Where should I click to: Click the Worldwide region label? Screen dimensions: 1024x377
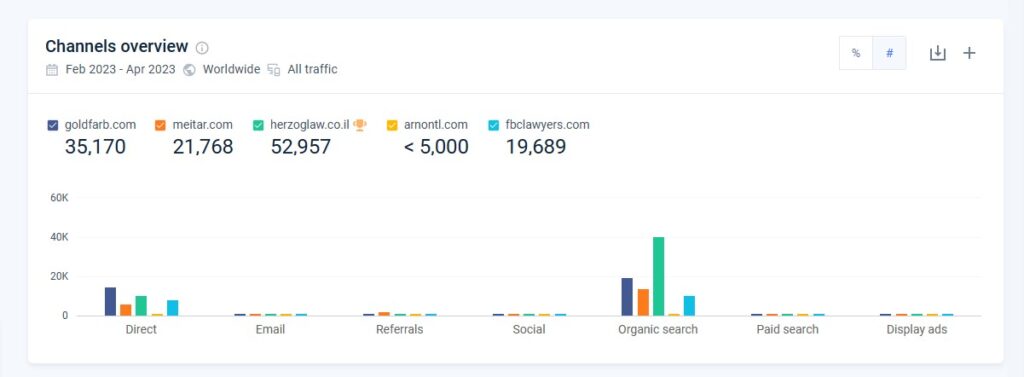click(231, 69)
